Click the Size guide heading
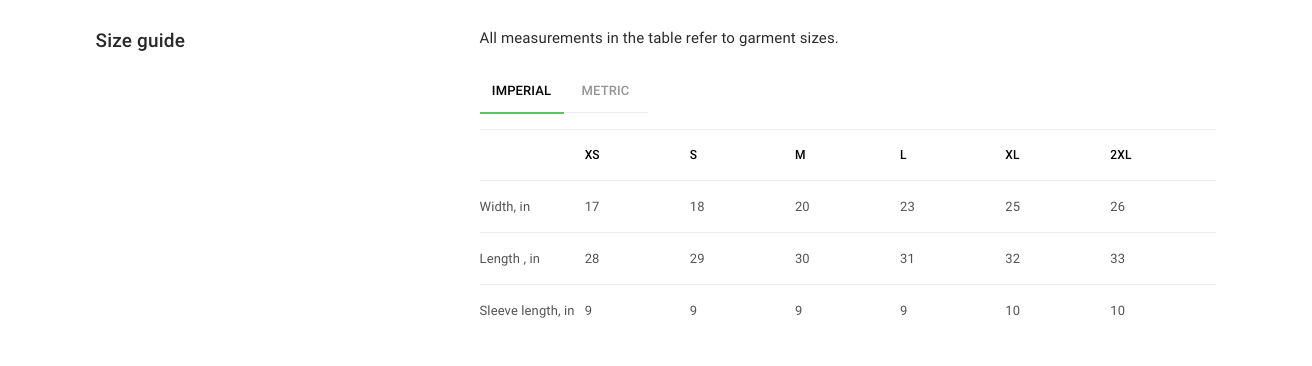Image resolution: width=1312 pixels, height=366 pixels. click(x=140, y=41)
